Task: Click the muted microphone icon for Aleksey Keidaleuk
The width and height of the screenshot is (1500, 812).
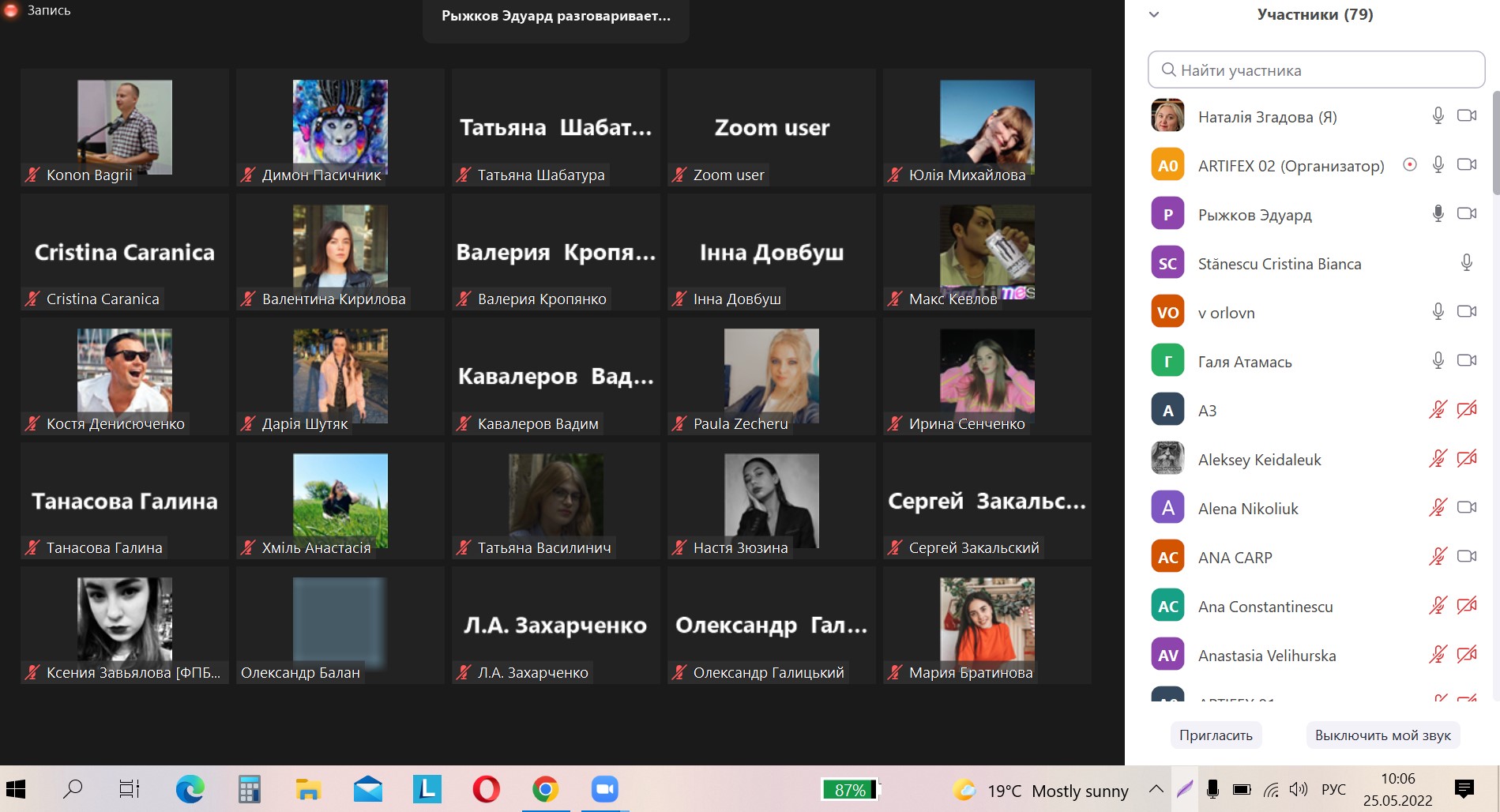Action: pos(1438,459)
